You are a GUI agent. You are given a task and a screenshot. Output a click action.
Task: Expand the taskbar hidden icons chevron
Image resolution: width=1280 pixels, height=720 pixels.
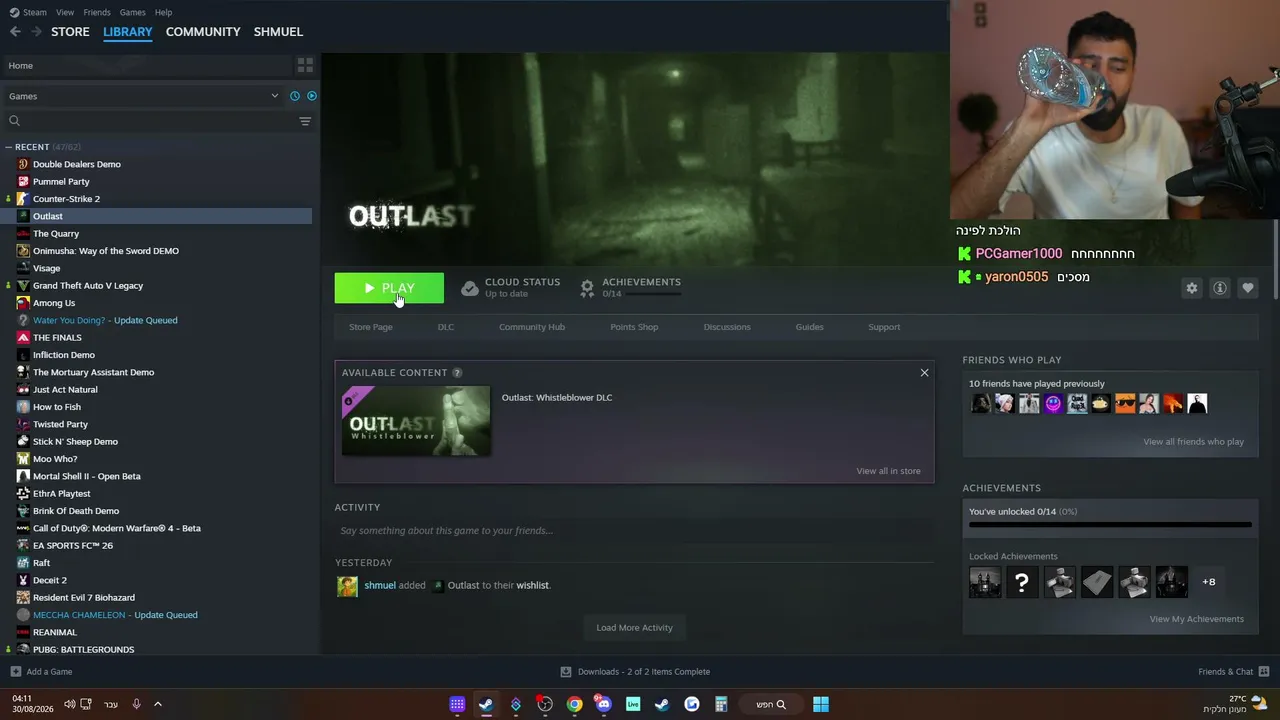[x=157, y=704]
